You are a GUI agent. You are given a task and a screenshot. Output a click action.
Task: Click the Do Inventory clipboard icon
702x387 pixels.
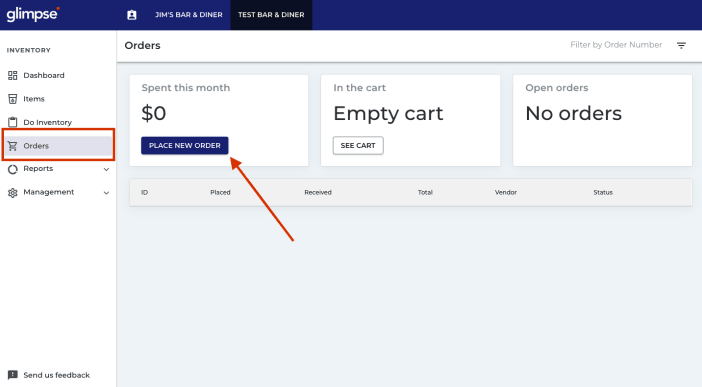click(x=13, y=122)
